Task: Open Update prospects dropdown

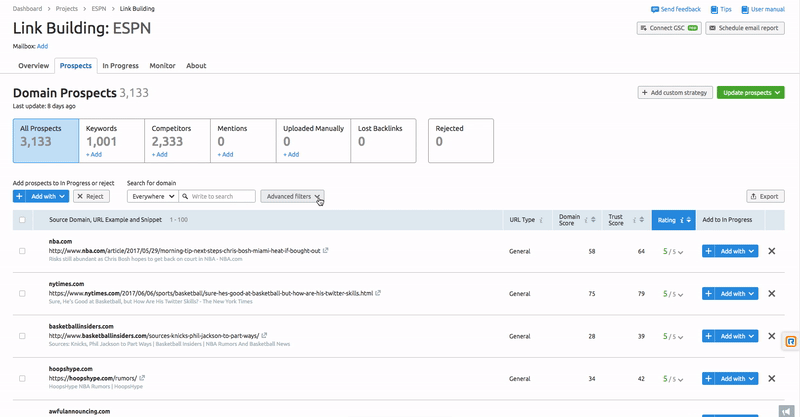Action: tap(751, 92)
